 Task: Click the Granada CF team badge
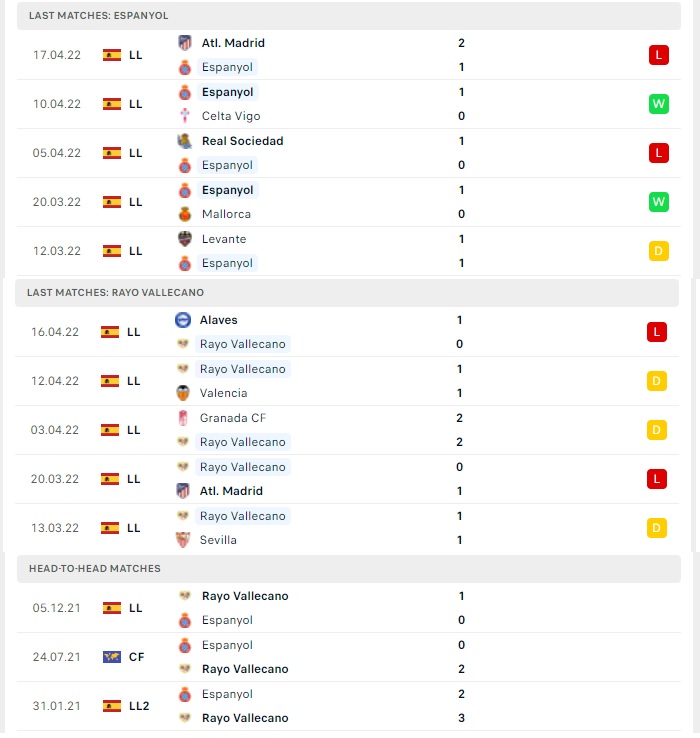pyautogui.click(x=183, y=418)
